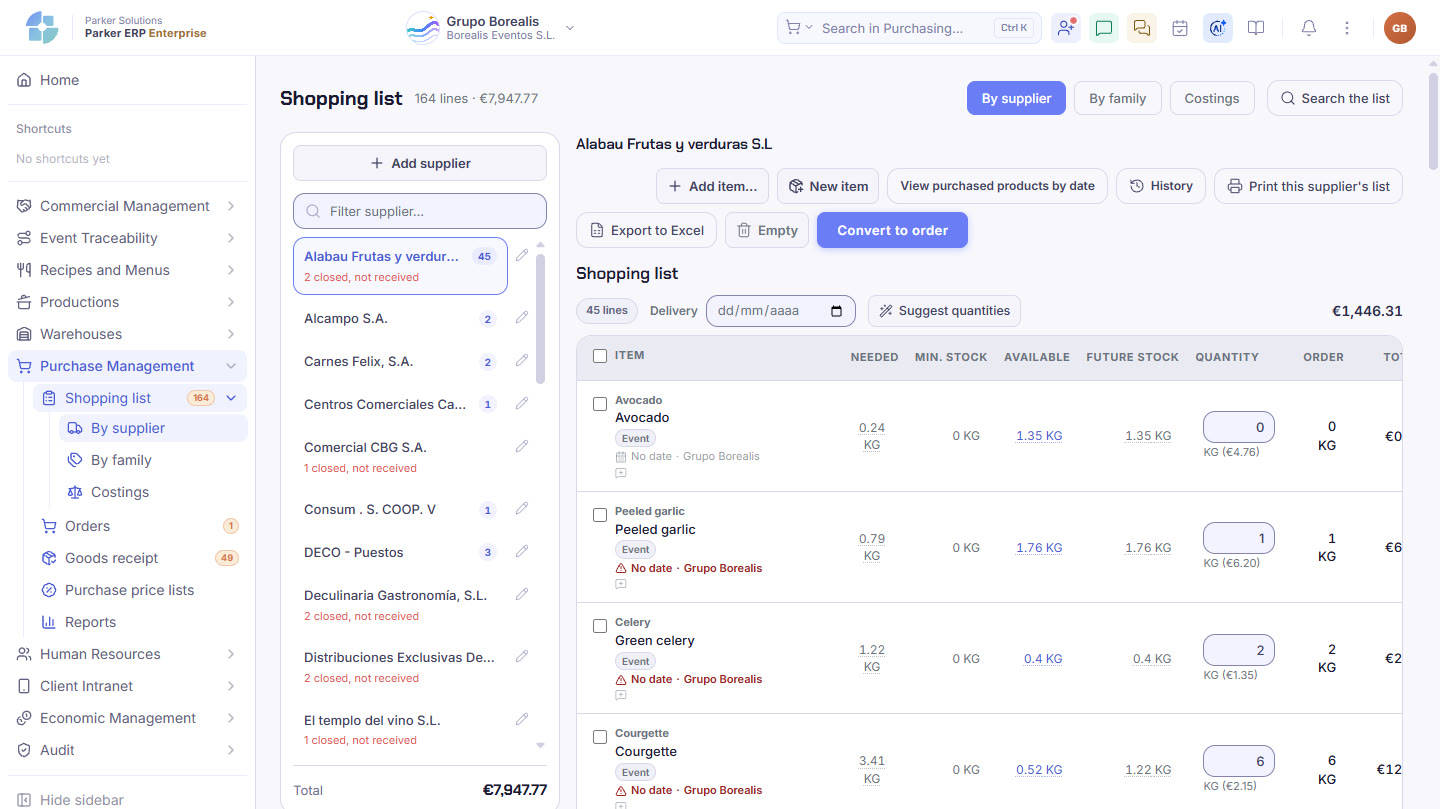The width and height of the screenshot is (1440, 809).
Task: Click the add user icon in top bar
Action: pyautogui.click(x=1066, y=28)
